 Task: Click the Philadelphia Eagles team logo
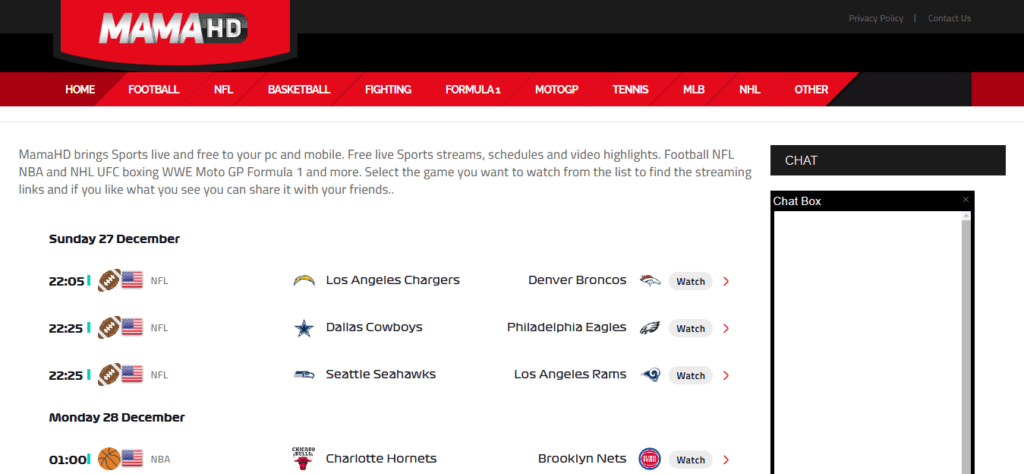650,328
